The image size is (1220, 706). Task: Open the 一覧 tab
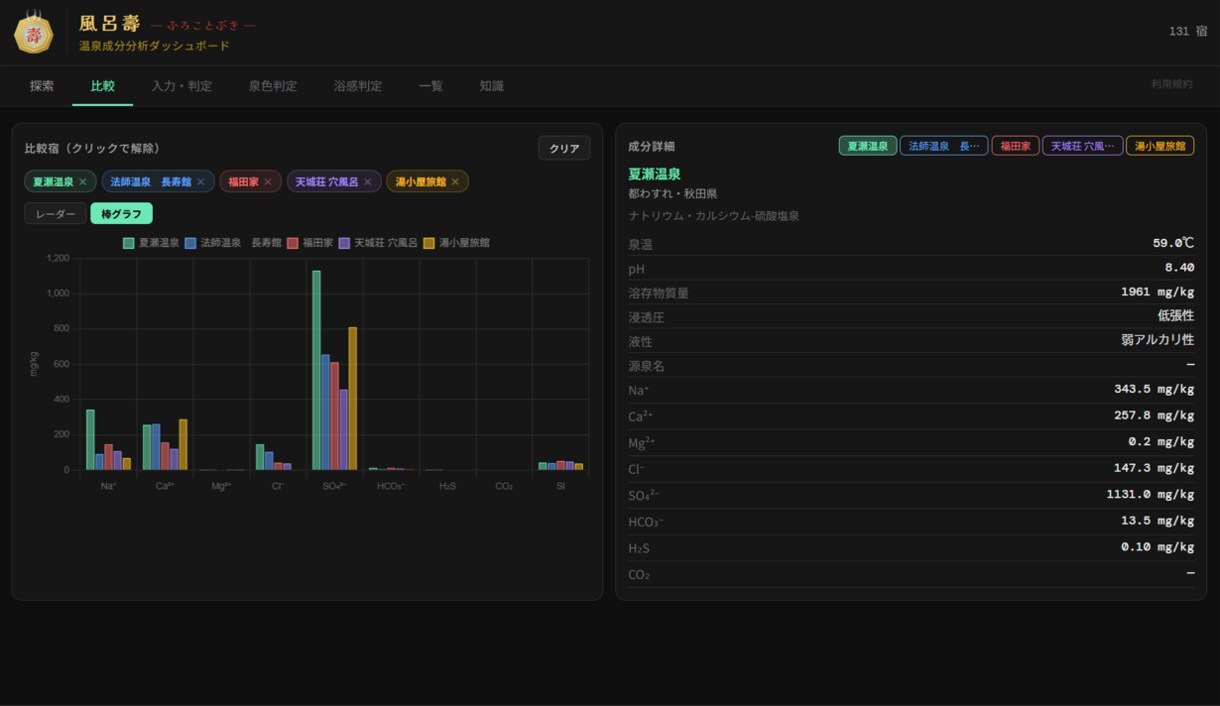[x=430, y=86]
